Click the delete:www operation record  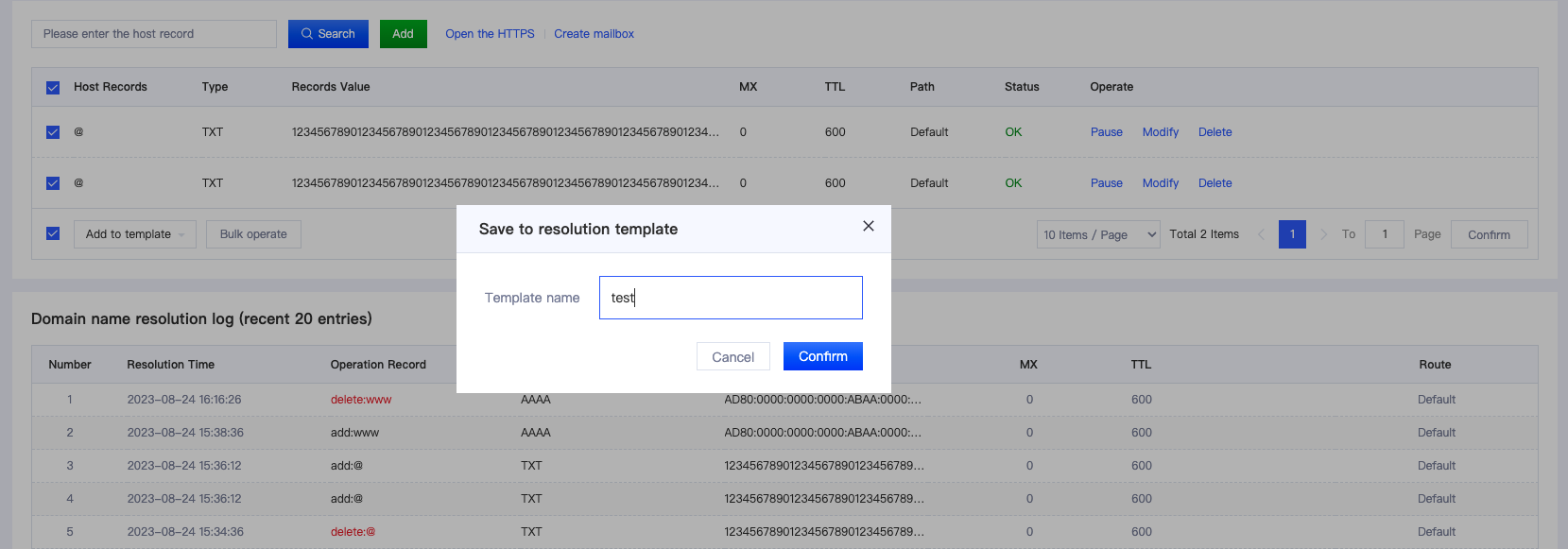tap(361, 400)
